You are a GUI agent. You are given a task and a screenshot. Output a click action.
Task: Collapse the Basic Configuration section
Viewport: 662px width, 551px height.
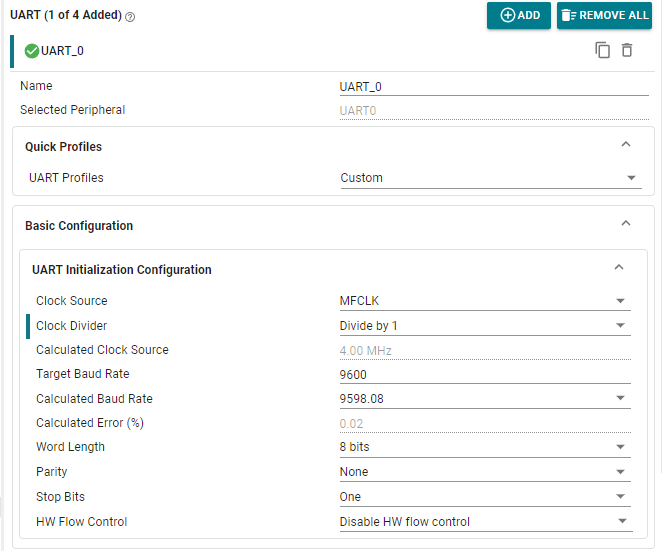(x=626, y=224)
